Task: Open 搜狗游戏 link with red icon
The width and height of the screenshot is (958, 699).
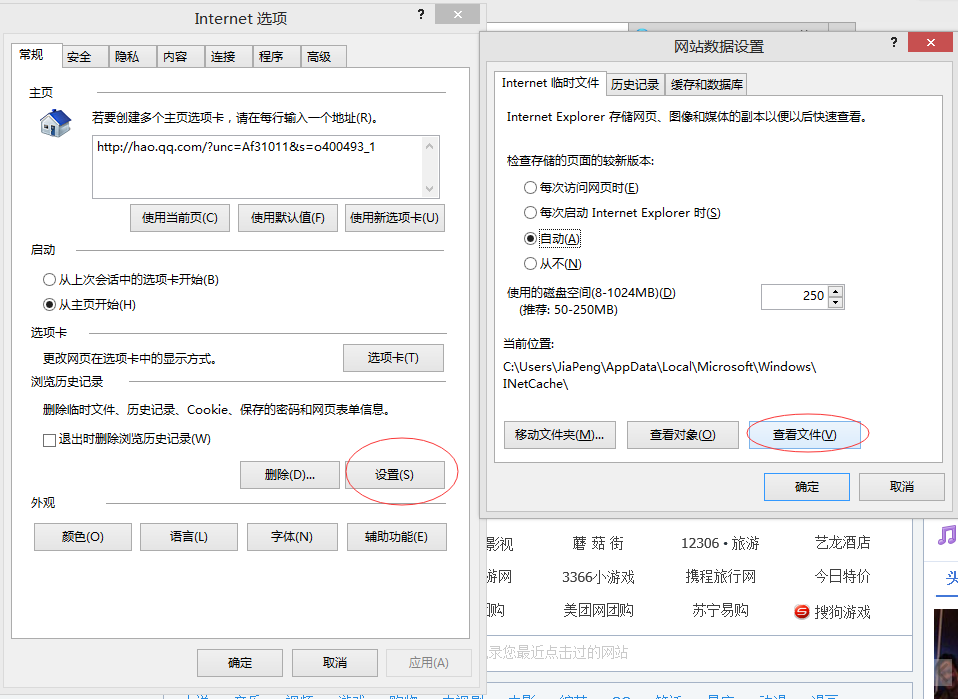Action: click(832, 612)
